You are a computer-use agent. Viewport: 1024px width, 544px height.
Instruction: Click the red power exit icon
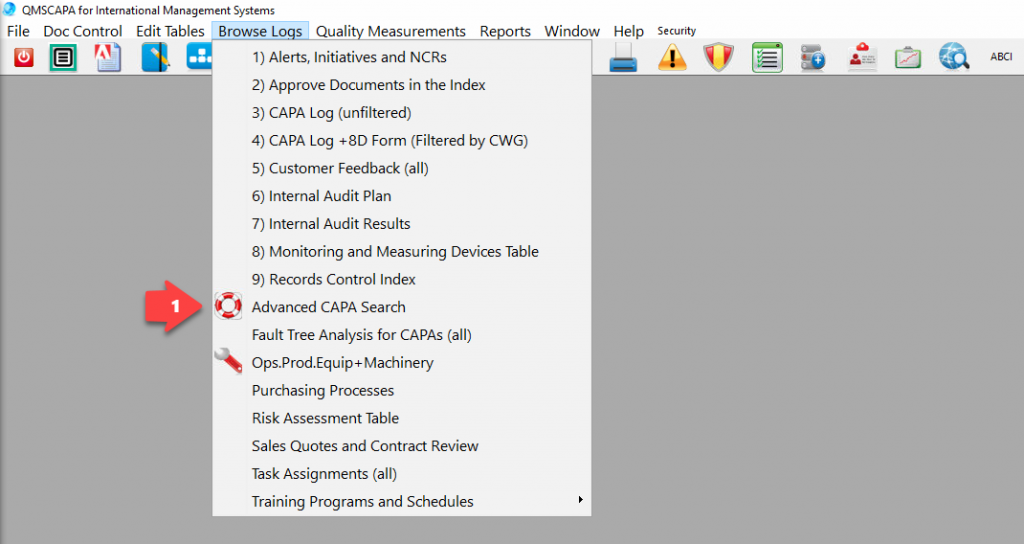[x=24, y=57]
